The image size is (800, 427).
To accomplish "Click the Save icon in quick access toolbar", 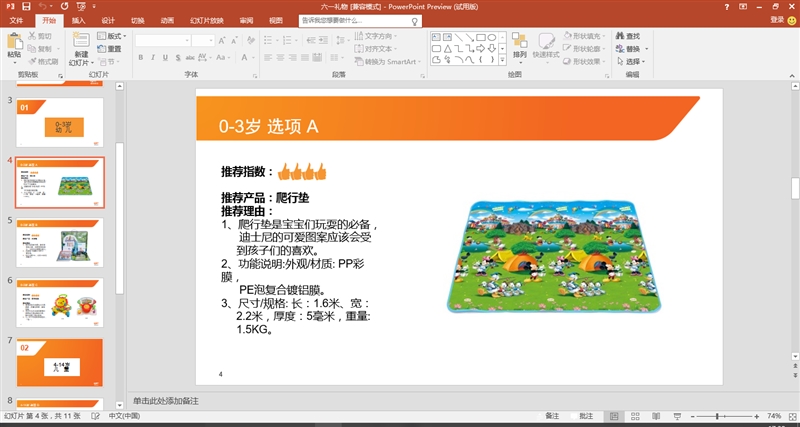I will pyautogui.click(x=27, y=6).
